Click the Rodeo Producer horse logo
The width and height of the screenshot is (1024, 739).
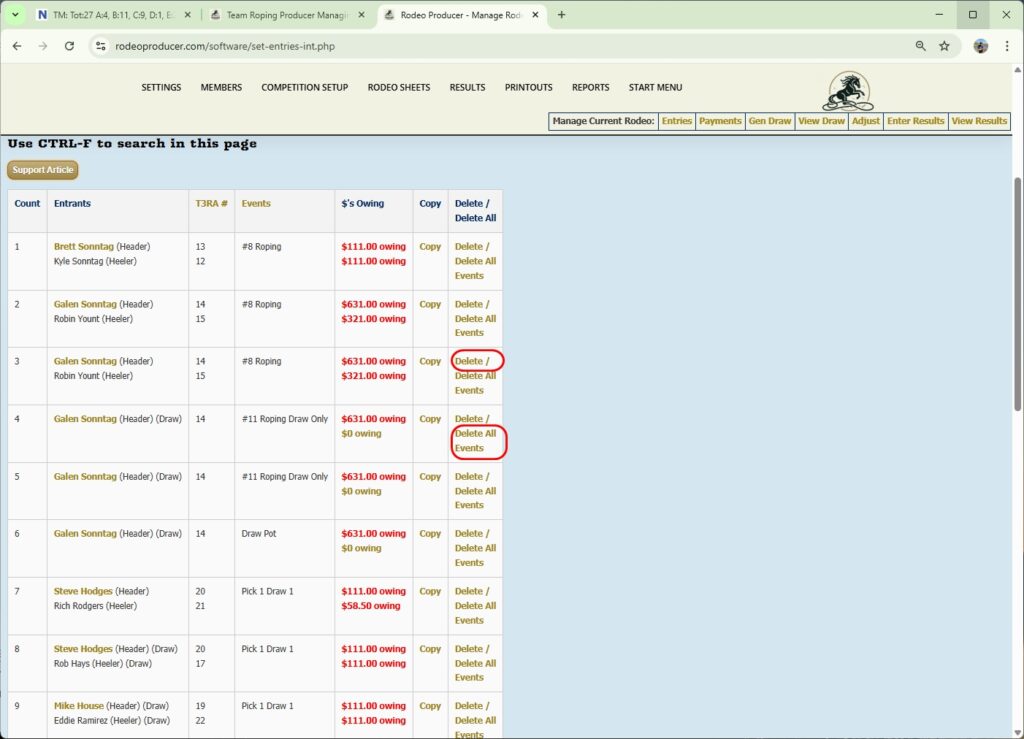[x=848, y=91]
